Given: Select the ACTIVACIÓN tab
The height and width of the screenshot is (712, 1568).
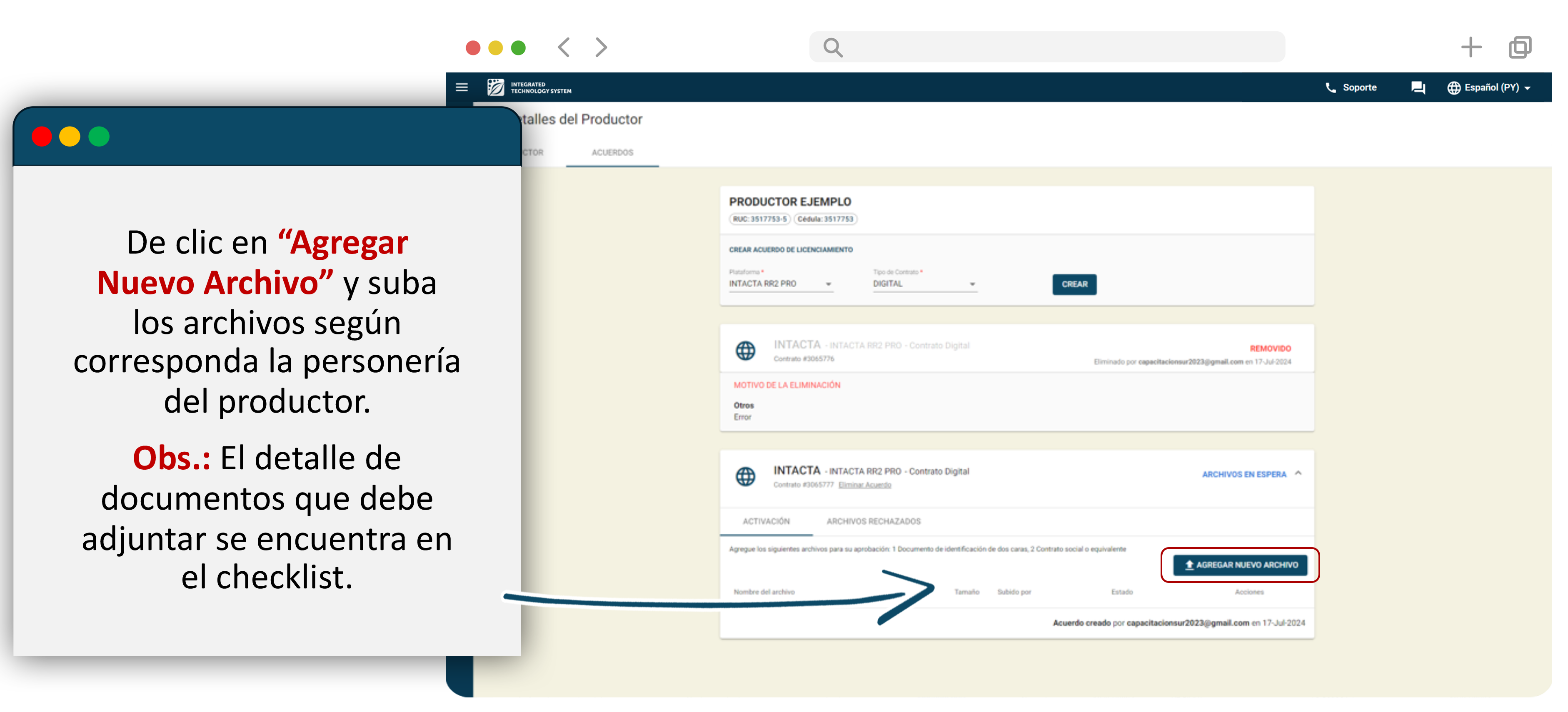Looking at the screenshot, I should coord(766,522).
